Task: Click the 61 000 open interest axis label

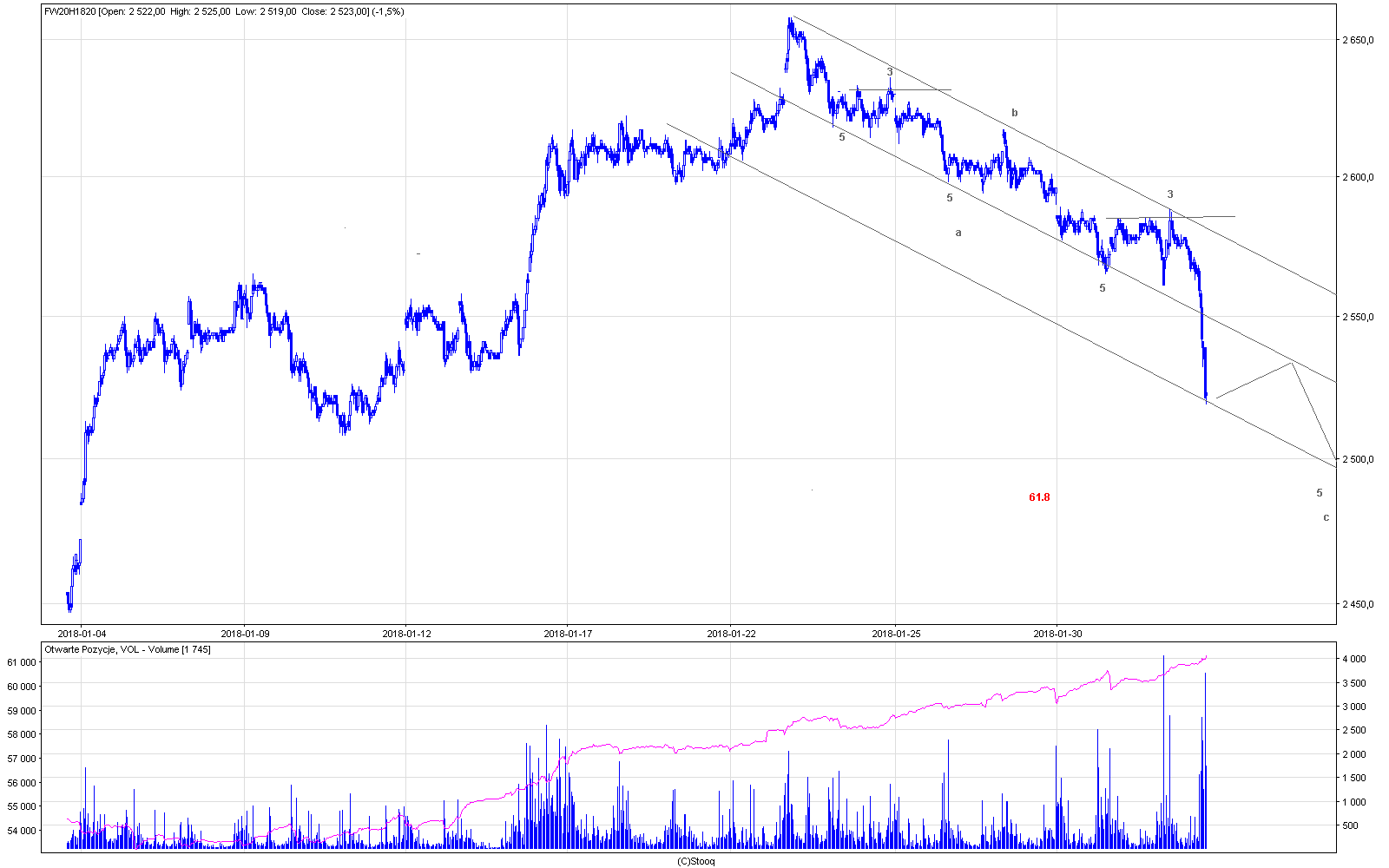Action: [x=22, y=662]
